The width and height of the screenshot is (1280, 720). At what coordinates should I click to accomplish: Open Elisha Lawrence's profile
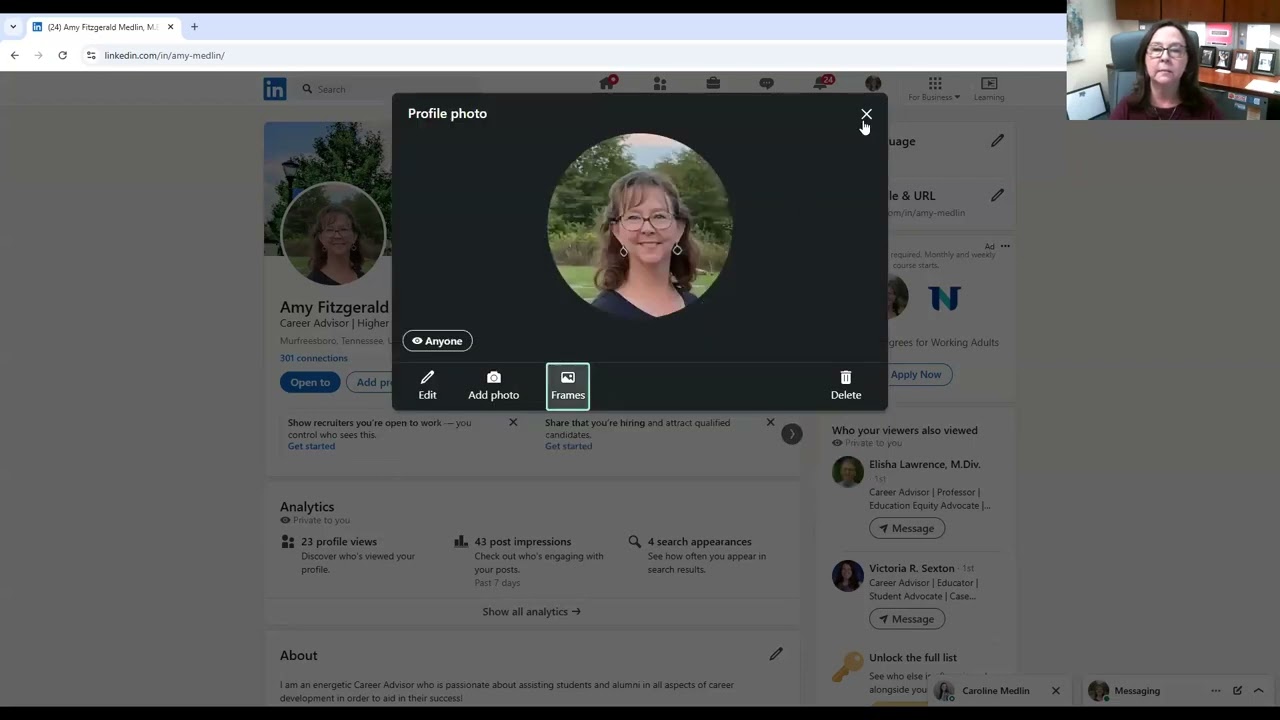(x=924, y=464)
